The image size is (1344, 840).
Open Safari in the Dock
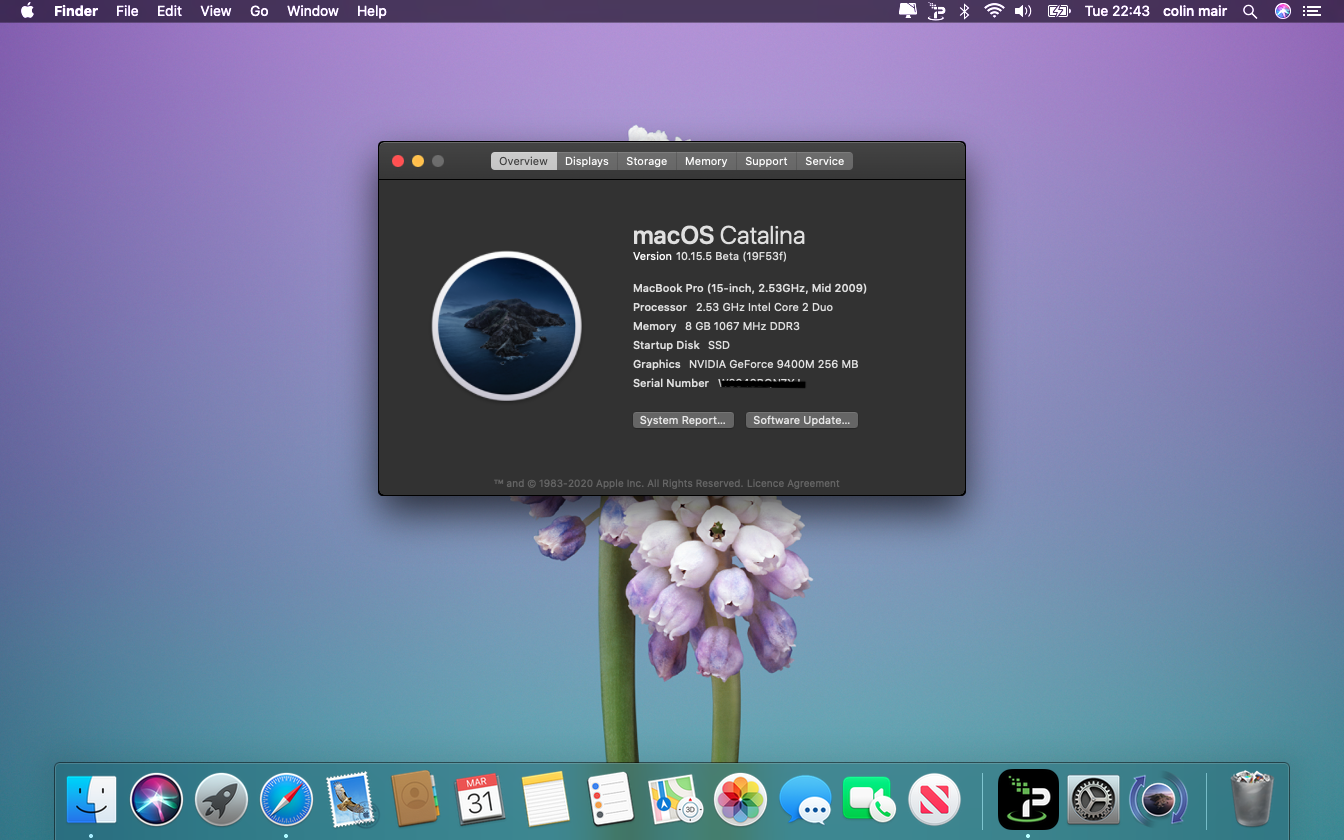(x=286, y=800)
